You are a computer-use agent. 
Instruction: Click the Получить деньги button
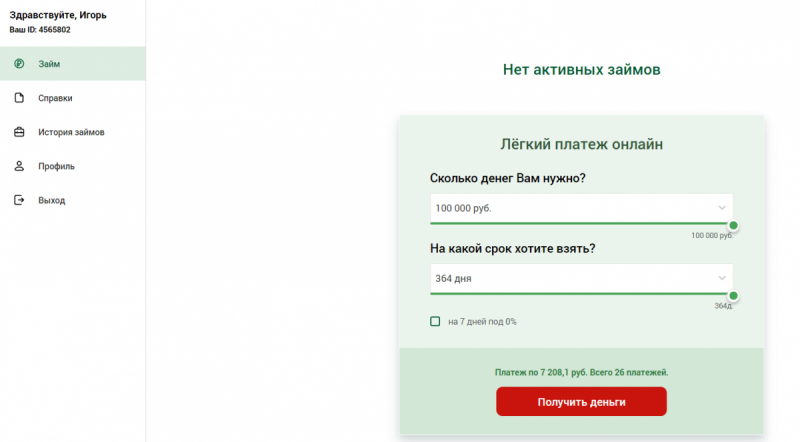581,402
